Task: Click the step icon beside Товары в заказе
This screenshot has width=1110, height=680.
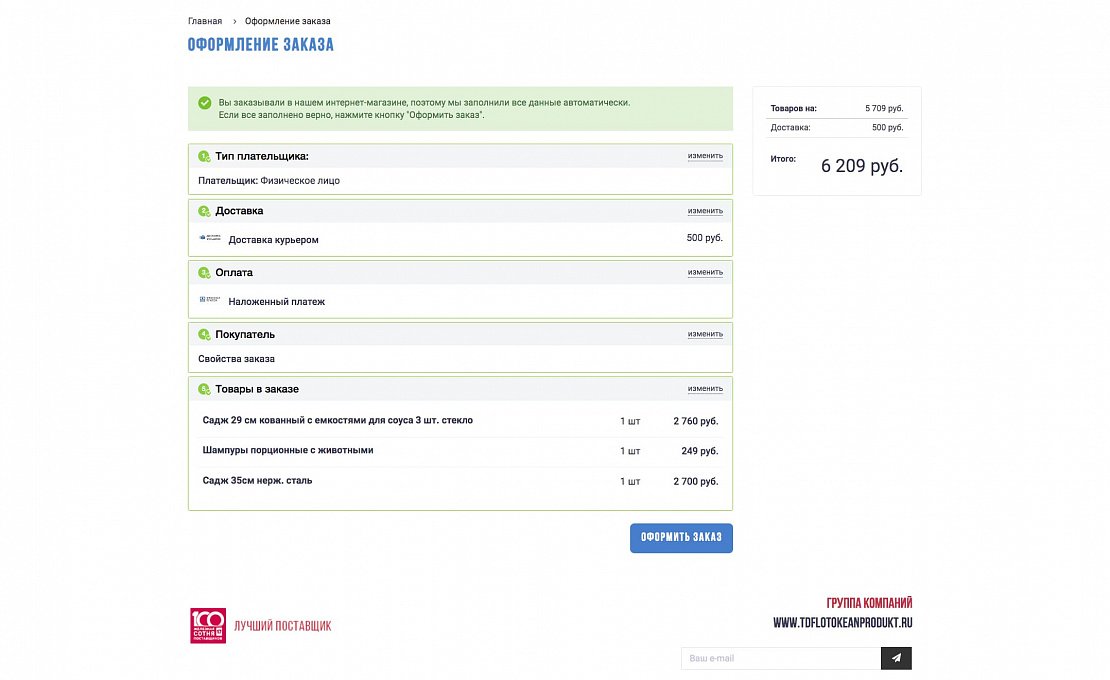Action: point(204,389)
